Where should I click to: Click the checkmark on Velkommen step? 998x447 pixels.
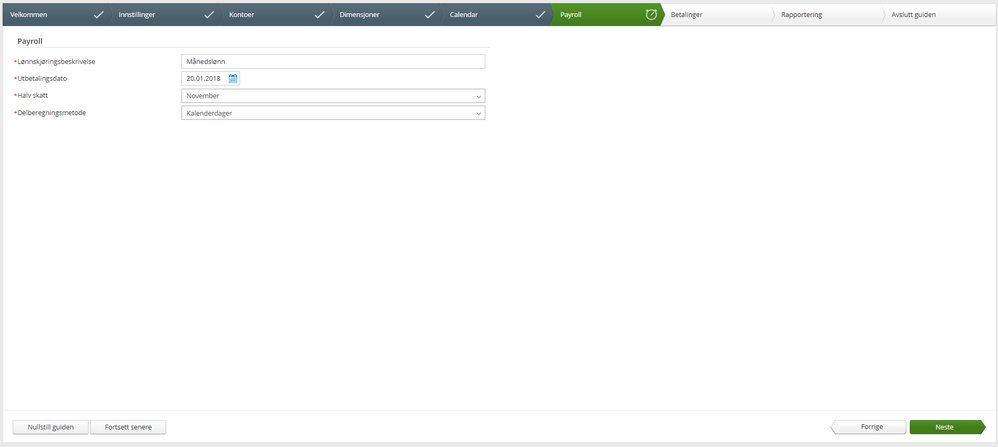(98, 15)
